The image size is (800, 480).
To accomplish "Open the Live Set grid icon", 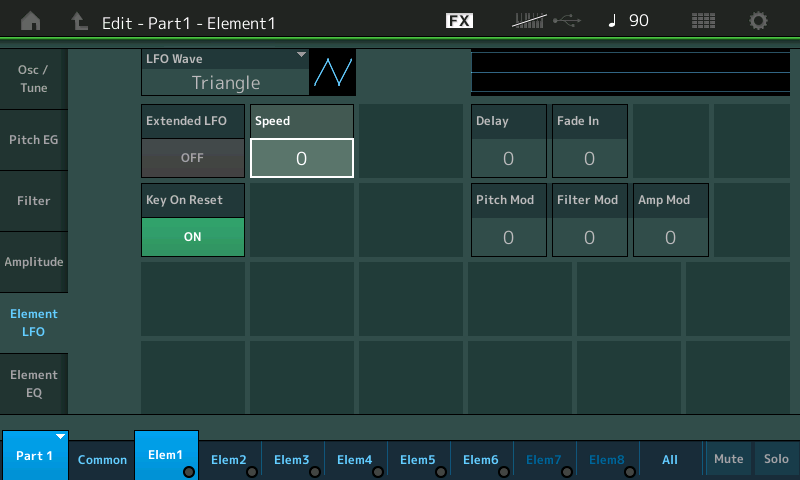I will point(703,21).
